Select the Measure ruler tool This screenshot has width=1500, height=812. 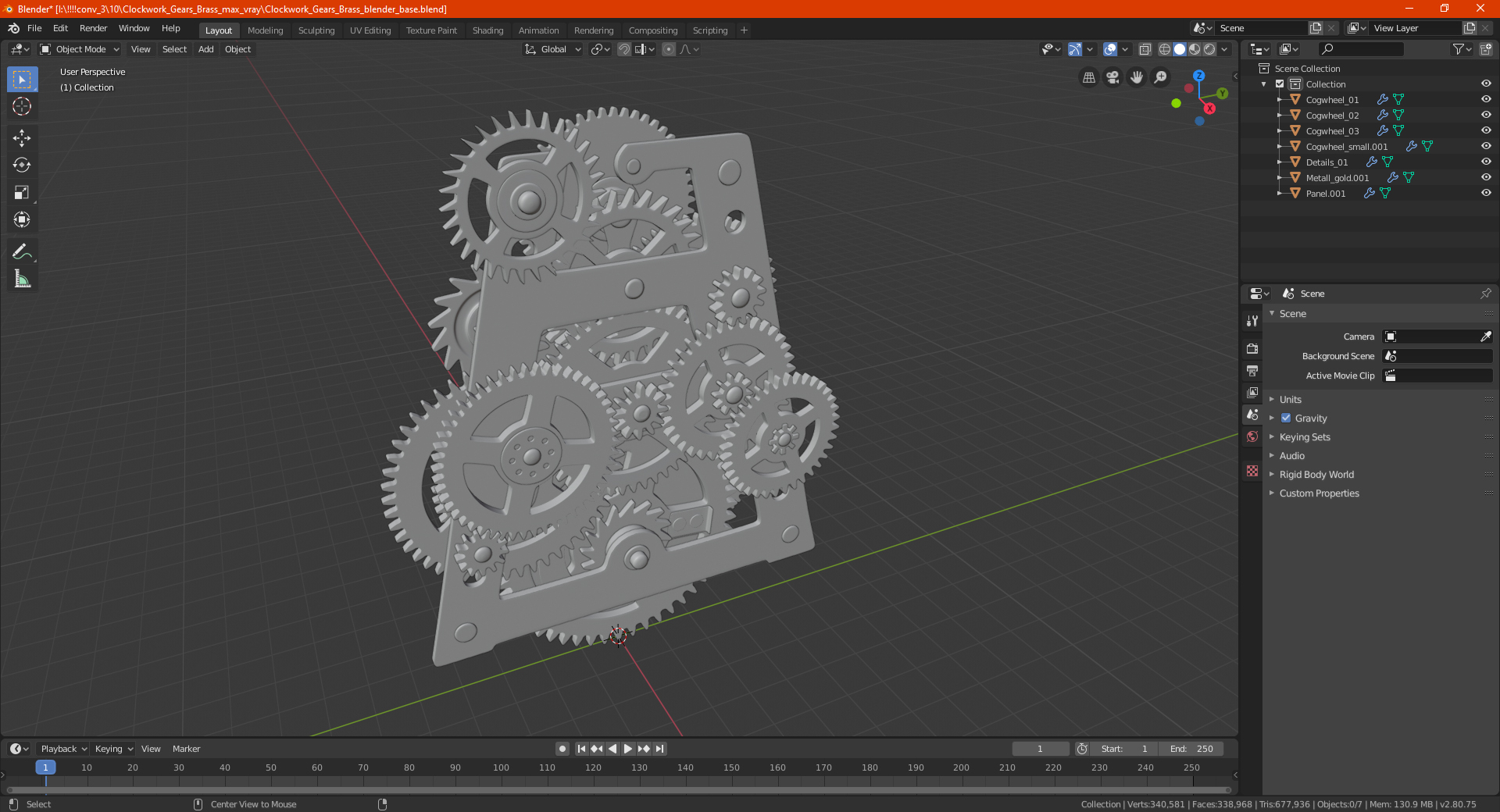[22, 279]
